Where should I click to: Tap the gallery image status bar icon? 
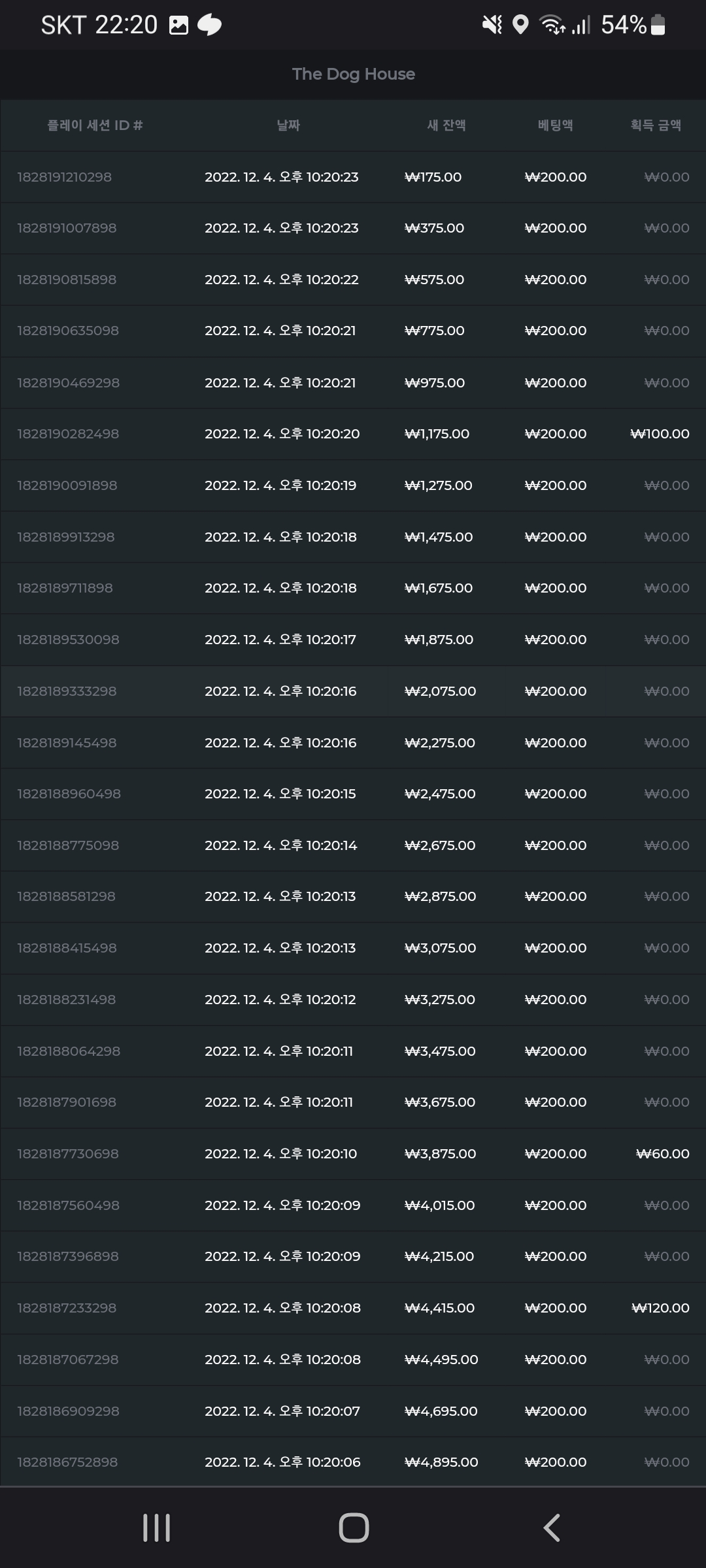tap(178, 25)
